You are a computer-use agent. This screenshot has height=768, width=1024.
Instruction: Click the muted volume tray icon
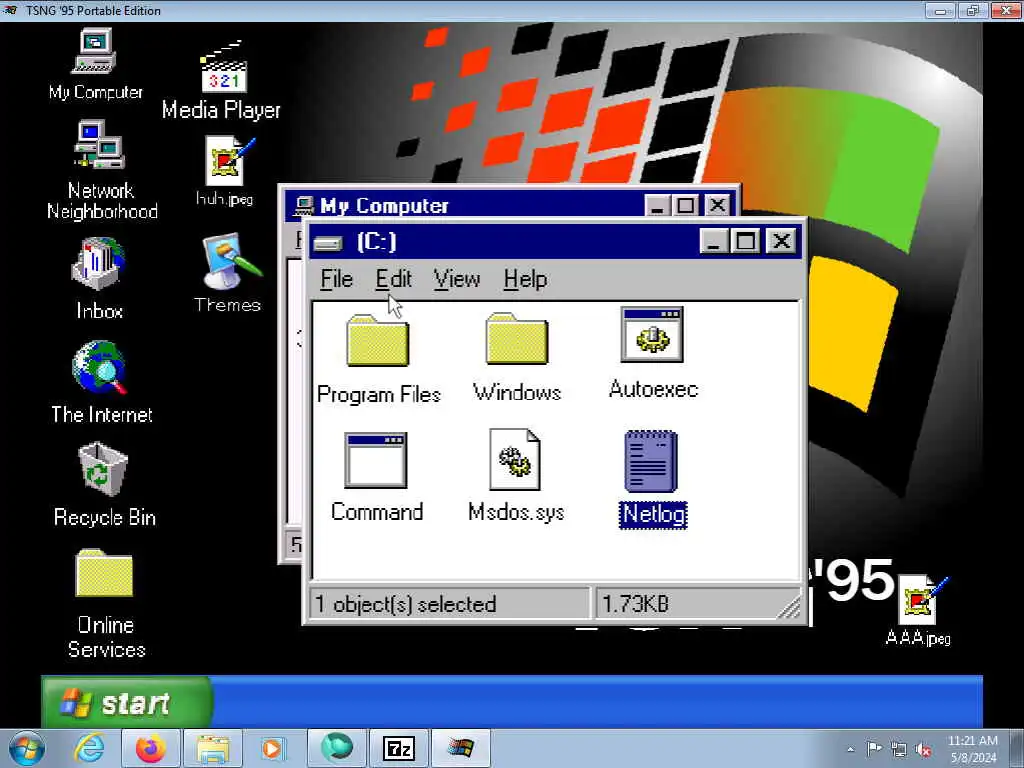click(x=923, y=750)
